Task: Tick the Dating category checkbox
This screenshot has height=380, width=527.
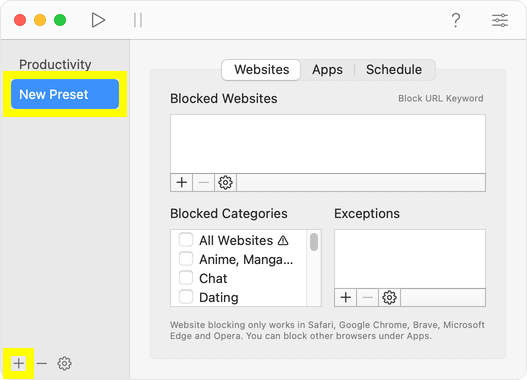Action: [x=186, y=297]
